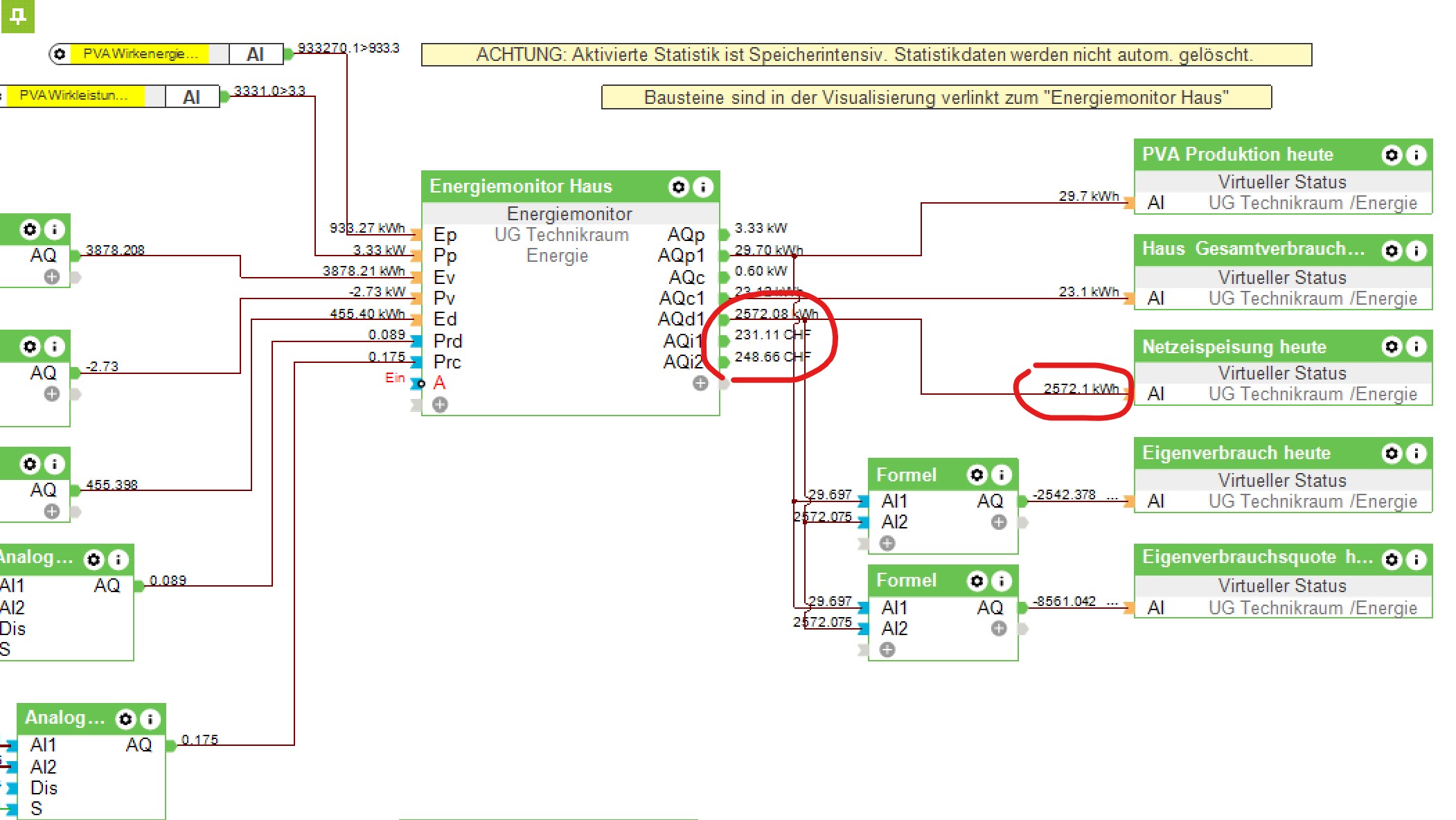This screenshot has width=1456, height=820.
Task: Open info icon of Netzeispeisung heute
Action: point(1417,346)
